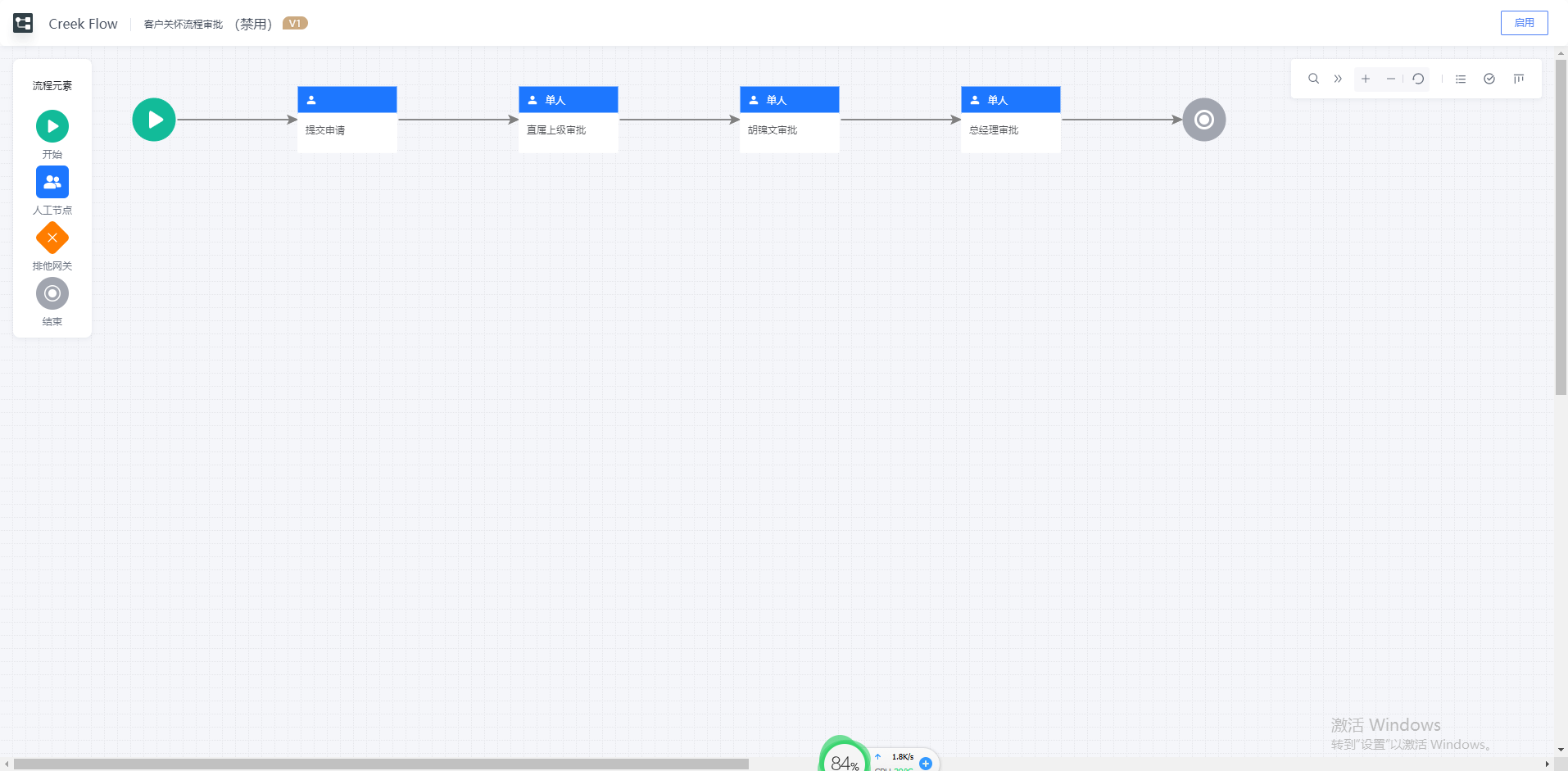This screenshot has height=771, width=1568.
Task: Open the list view icon in toolbar
Action: (1461, 79)
